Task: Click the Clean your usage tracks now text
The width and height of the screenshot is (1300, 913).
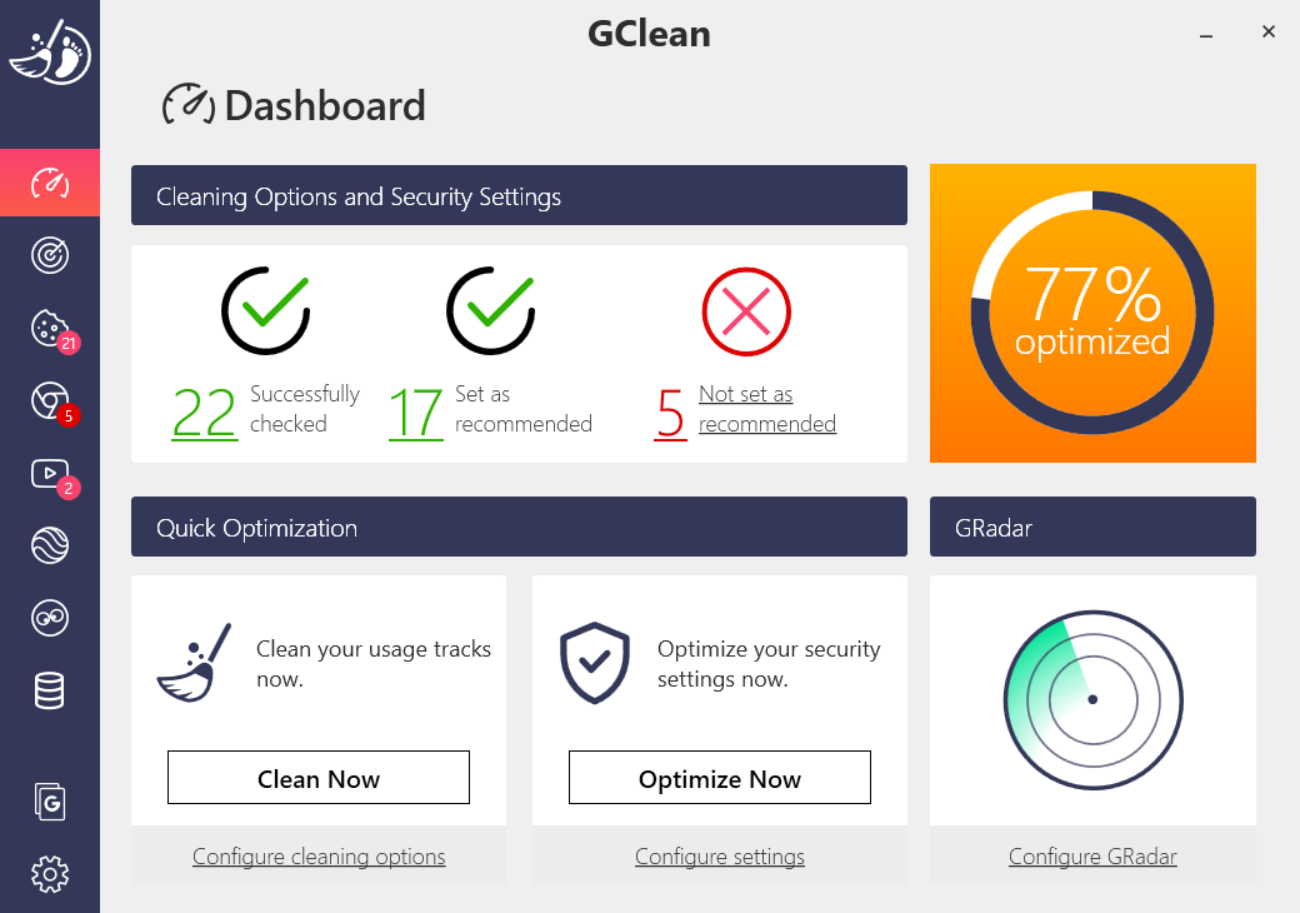Action: point(374,664)
